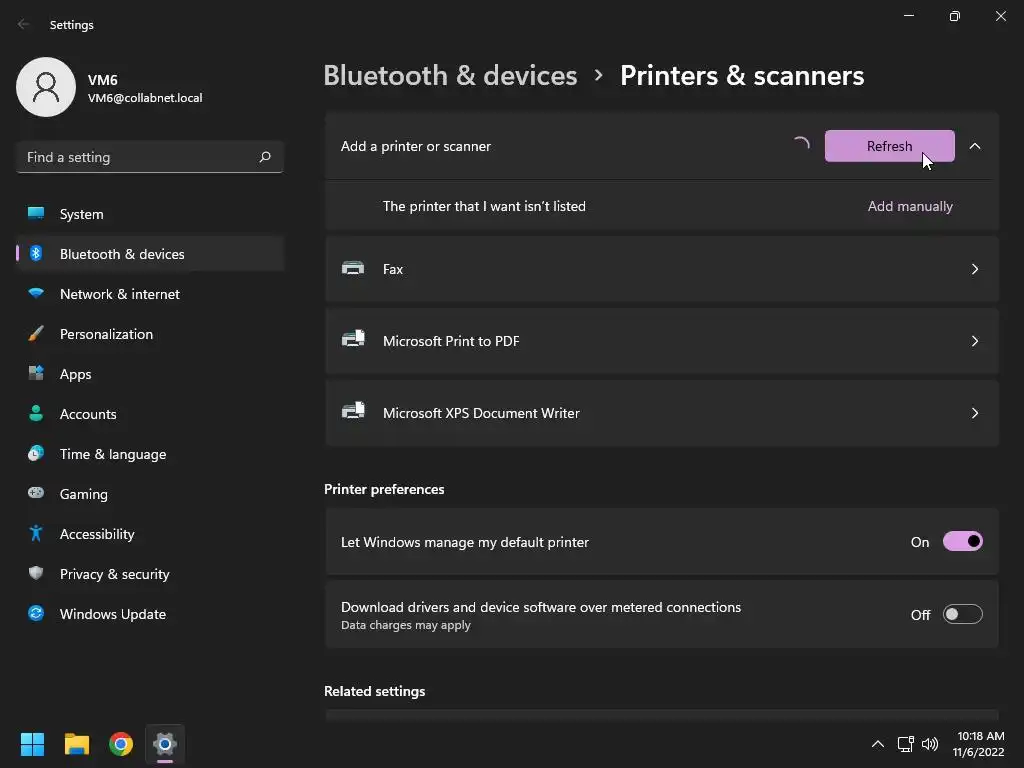Show hidden icons in the system tray
This screenshot has width=1024, height=768.
tap(878, 744)
